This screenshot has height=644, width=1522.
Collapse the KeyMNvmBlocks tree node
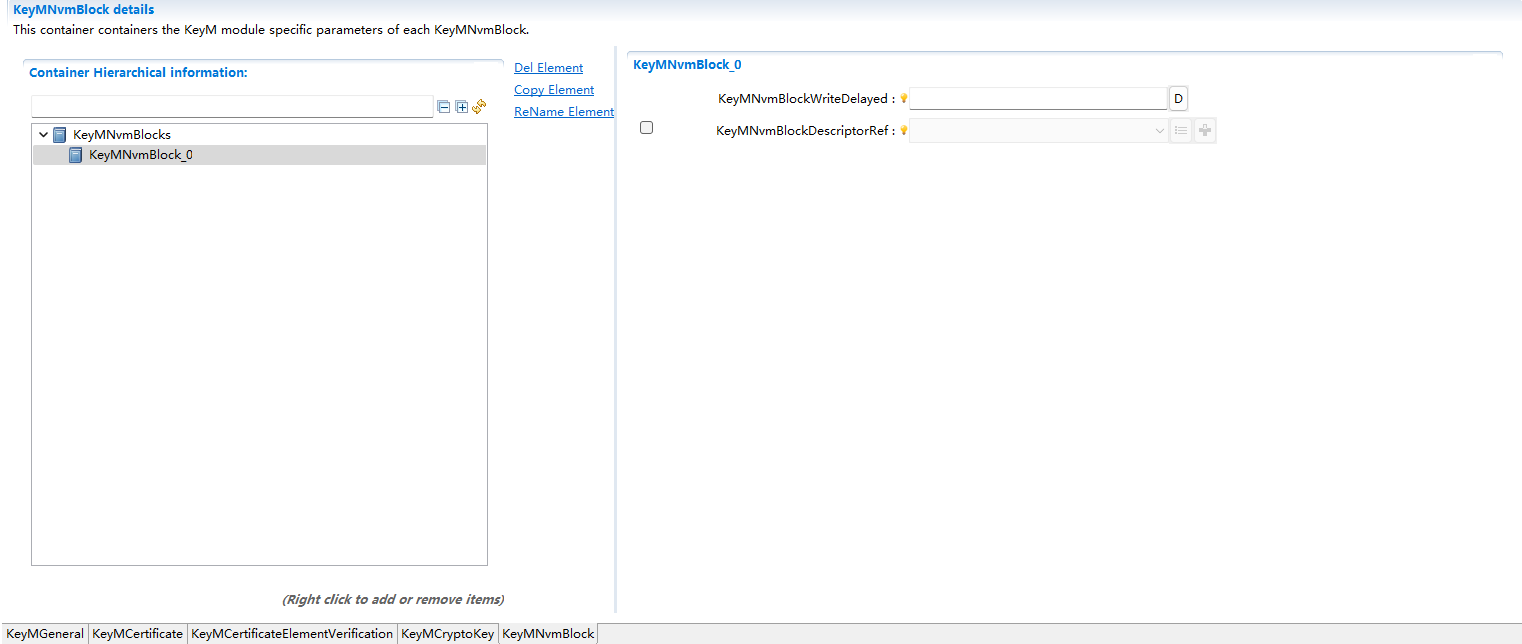[43, 134]
